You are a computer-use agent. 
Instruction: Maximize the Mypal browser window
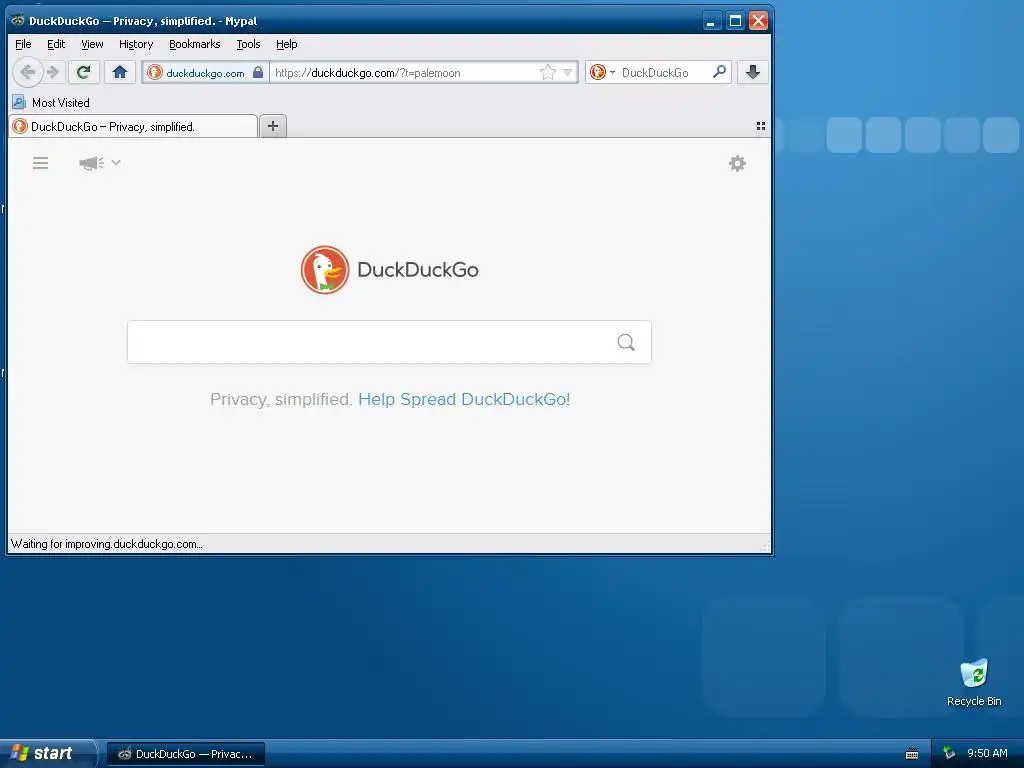(x=735, y=21)
